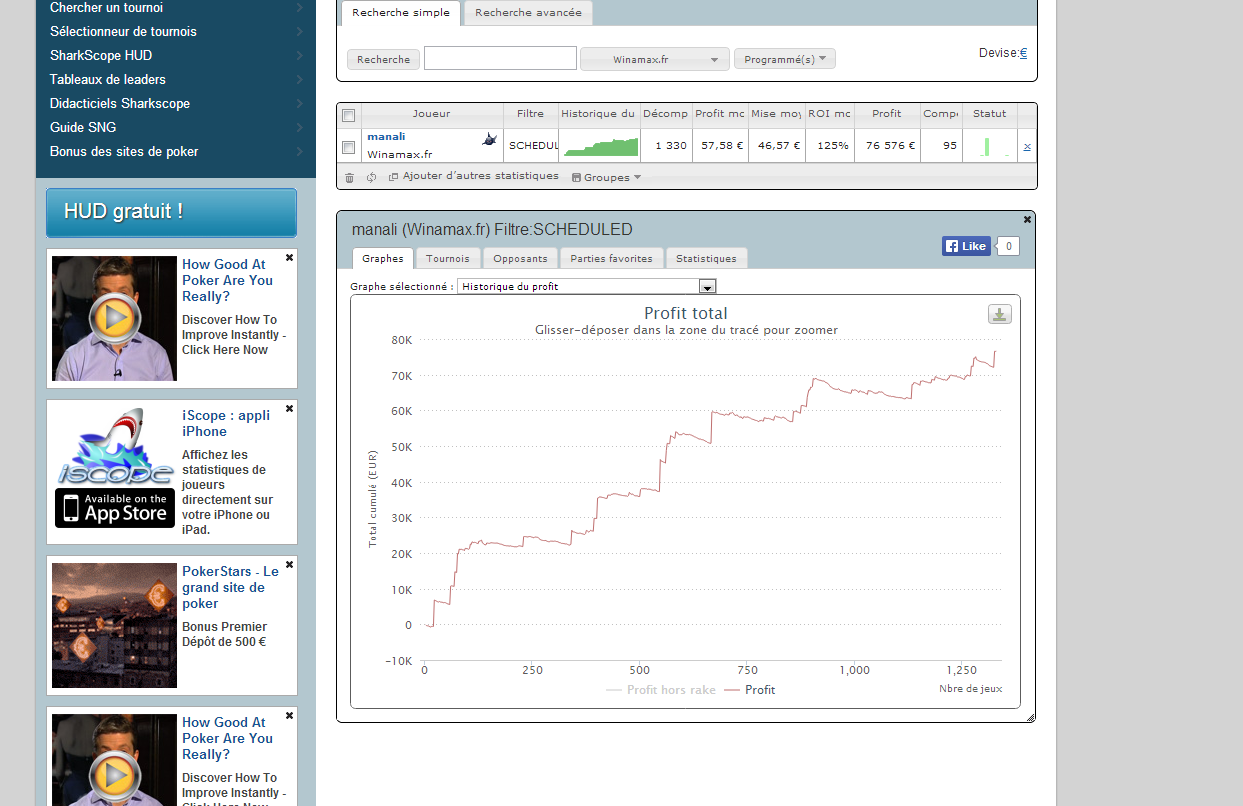Open Bonus des sites de poker
This screenshot has width=1243, height=806.
[176, 151]
